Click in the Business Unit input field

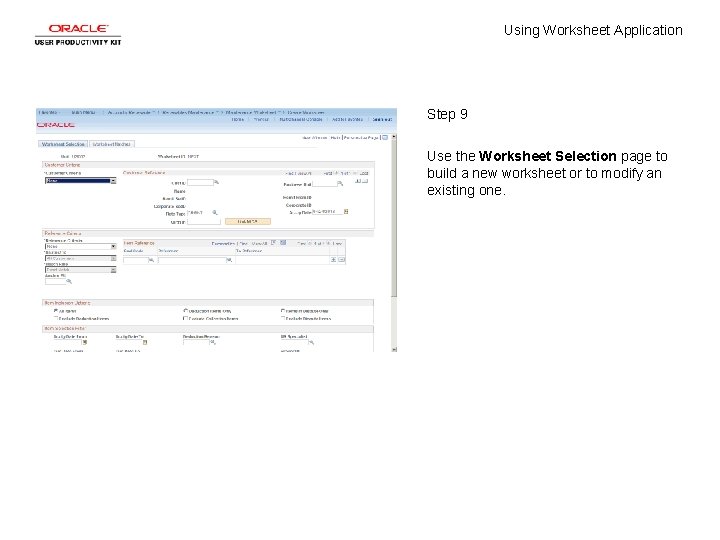click(325, 184)
